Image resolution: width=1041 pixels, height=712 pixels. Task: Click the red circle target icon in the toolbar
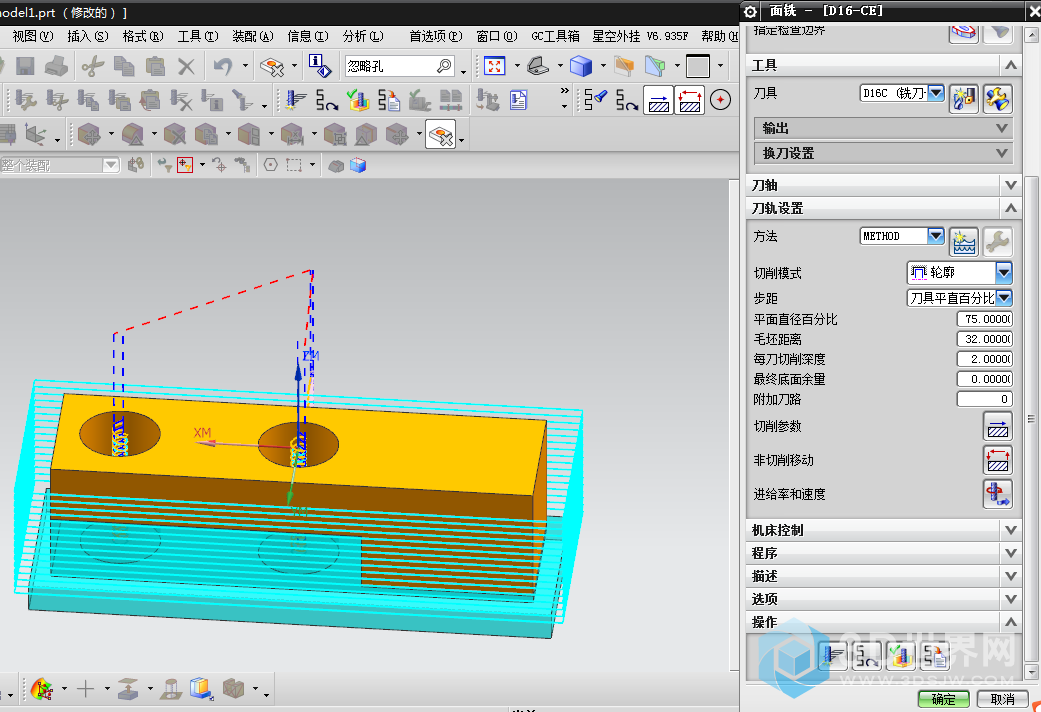point(720,100)
